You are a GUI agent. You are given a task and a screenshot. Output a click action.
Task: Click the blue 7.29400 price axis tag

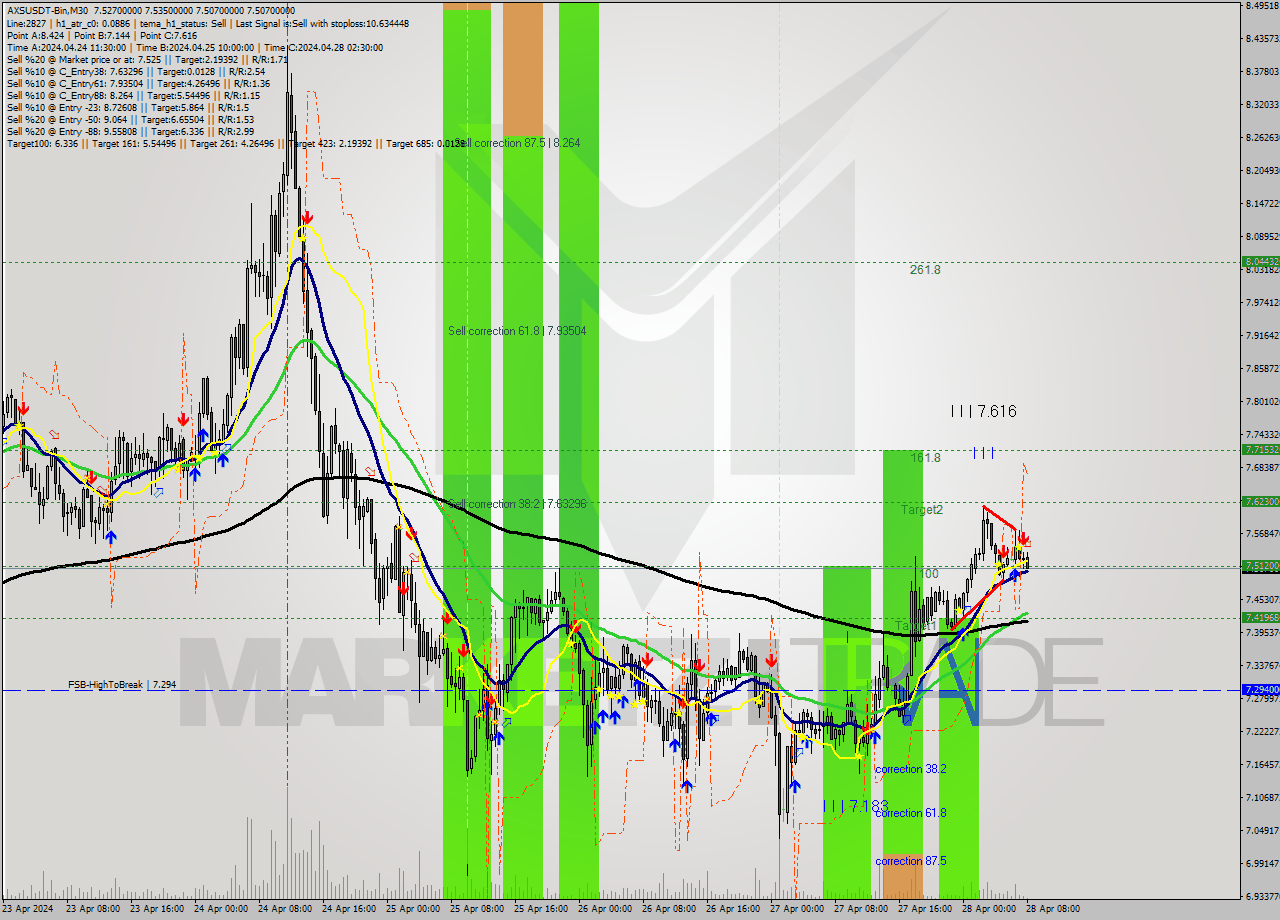tap(1260, 690)
